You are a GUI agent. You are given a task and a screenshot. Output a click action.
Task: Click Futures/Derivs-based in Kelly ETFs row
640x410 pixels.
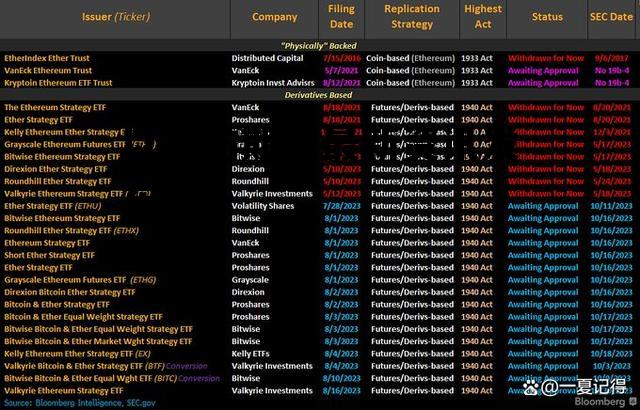(x=412, y=354)
